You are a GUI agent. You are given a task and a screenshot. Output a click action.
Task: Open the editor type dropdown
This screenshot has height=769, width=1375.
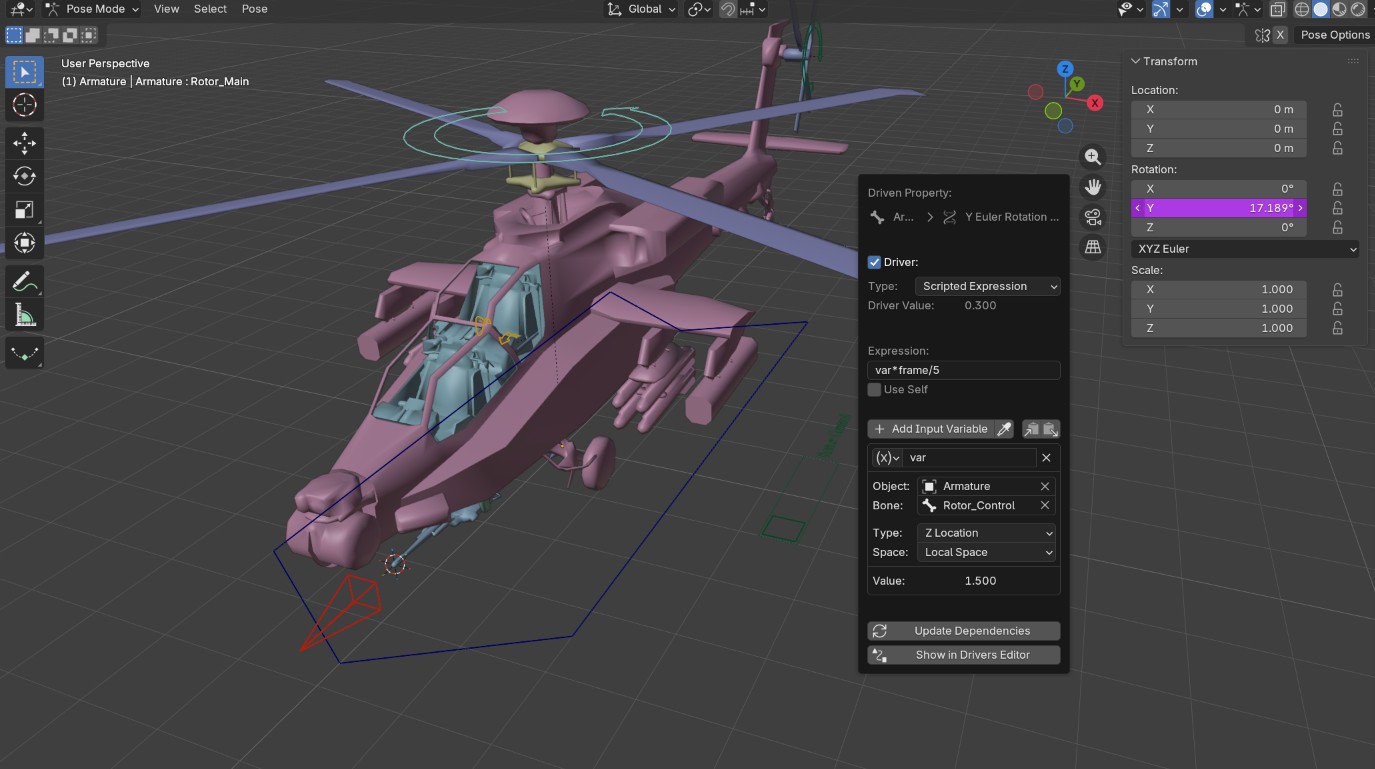21,9
